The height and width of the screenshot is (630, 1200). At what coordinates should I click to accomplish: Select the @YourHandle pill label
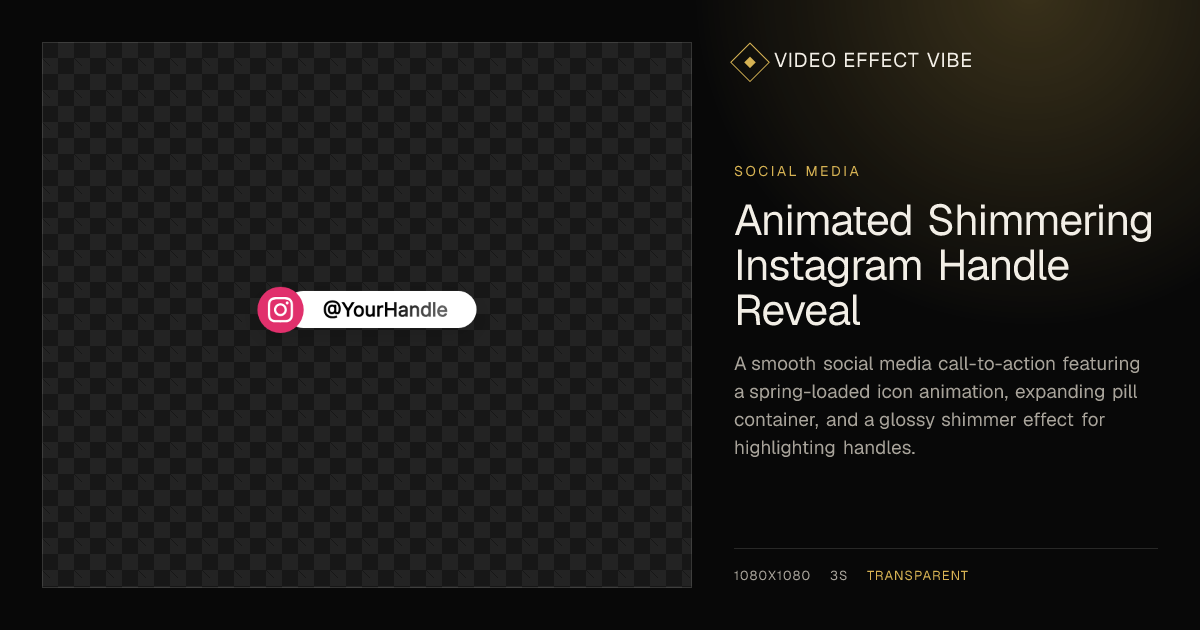[x=385, y=310]
